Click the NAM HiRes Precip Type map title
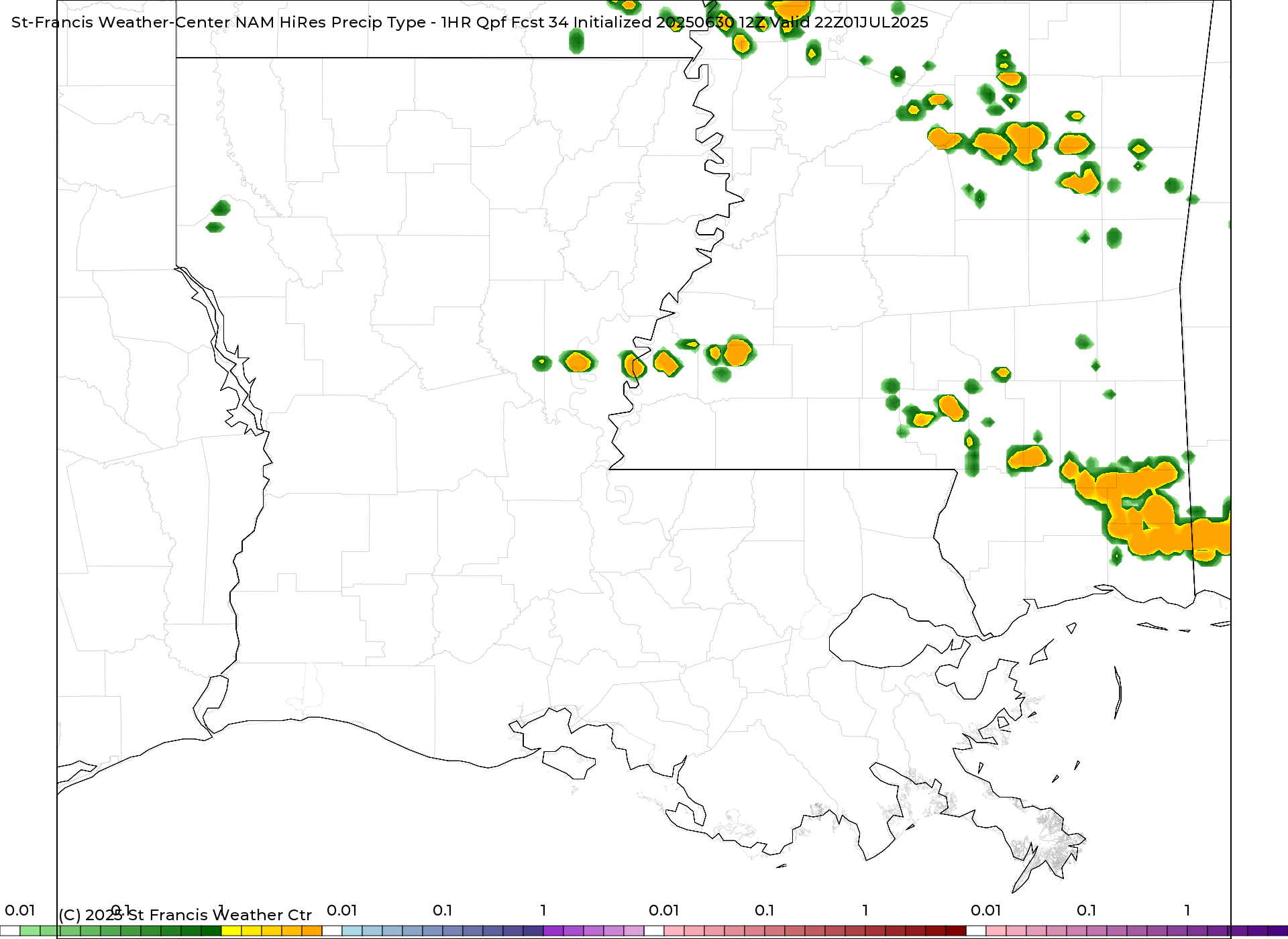Viewport: 1288px width, 939px height. pyautogui.click(x=470, y=22)
